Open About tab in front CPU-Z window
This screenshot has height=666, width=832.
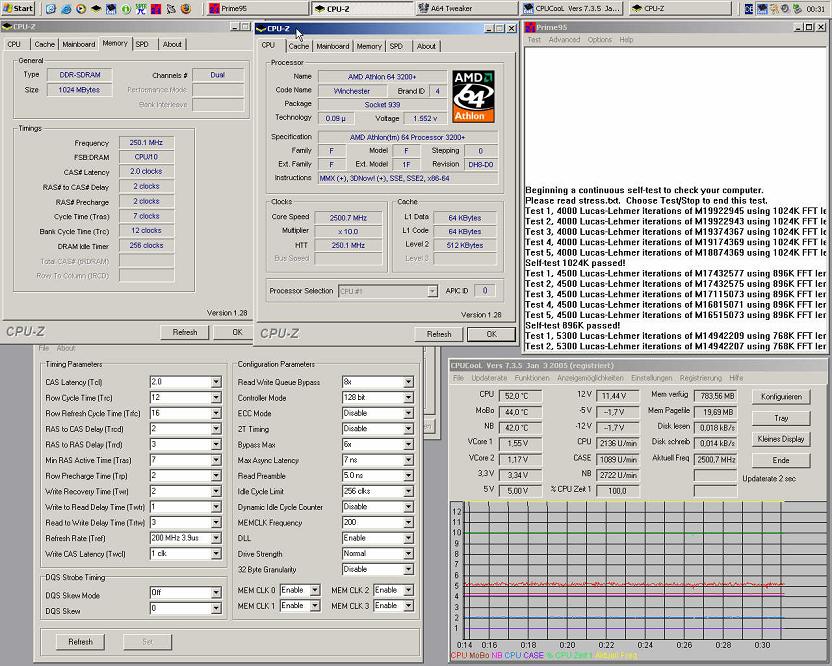[426, 47]
